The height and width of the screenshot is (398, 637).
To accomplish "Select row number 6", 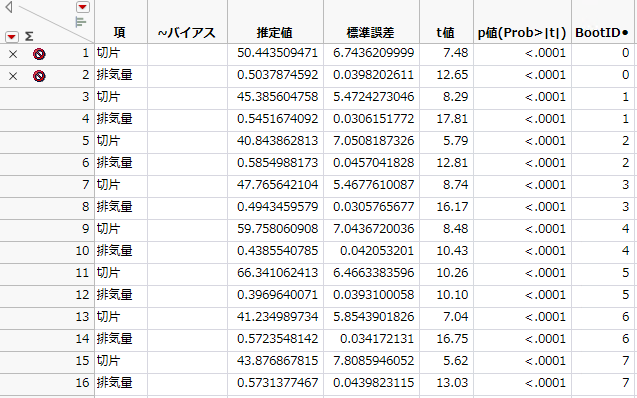I will [85, 162].
